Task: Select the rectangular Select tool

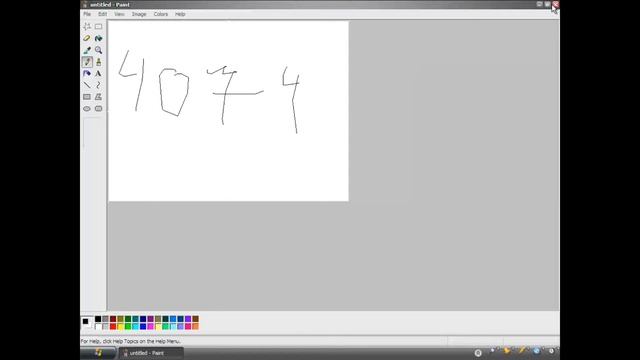Action: (x=98, y=27)
